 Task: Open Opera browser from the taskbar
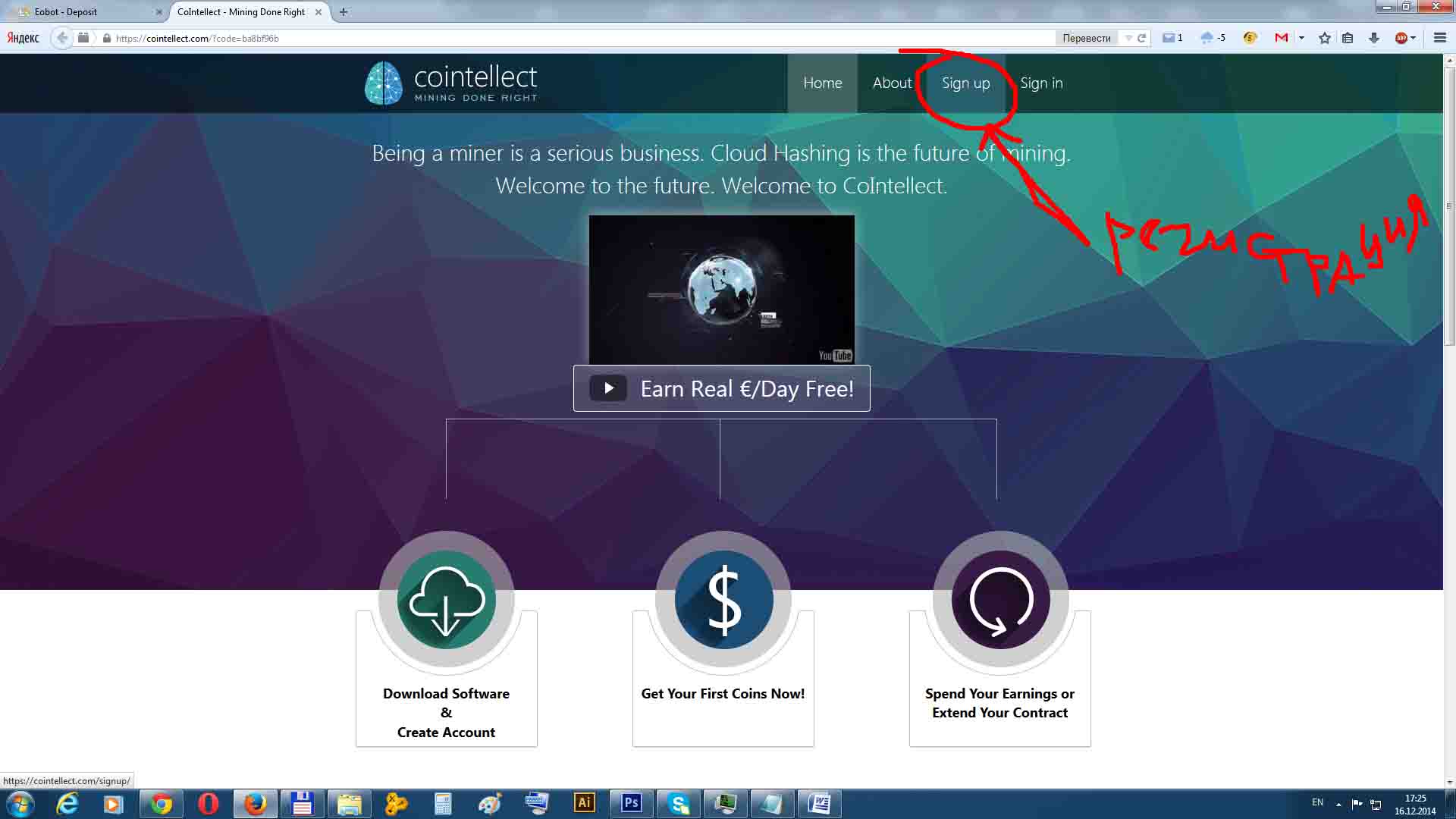point(208,804)
